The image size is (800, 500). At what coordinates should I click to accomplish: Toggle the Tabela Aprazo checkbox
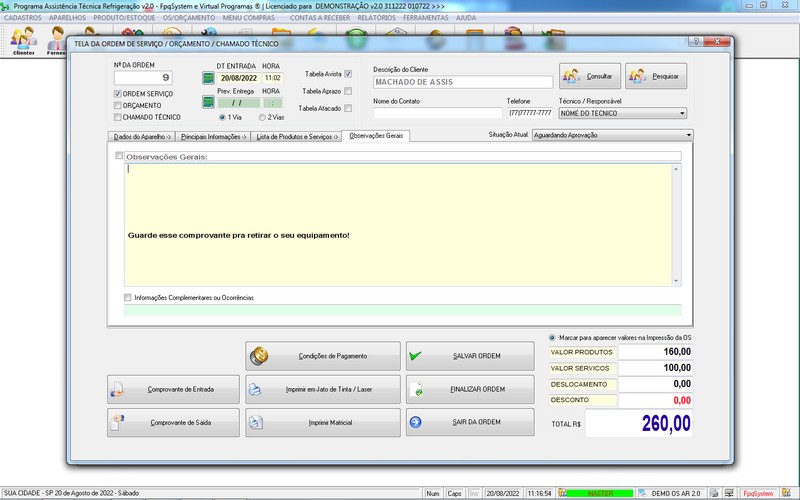tap(348, 90)
